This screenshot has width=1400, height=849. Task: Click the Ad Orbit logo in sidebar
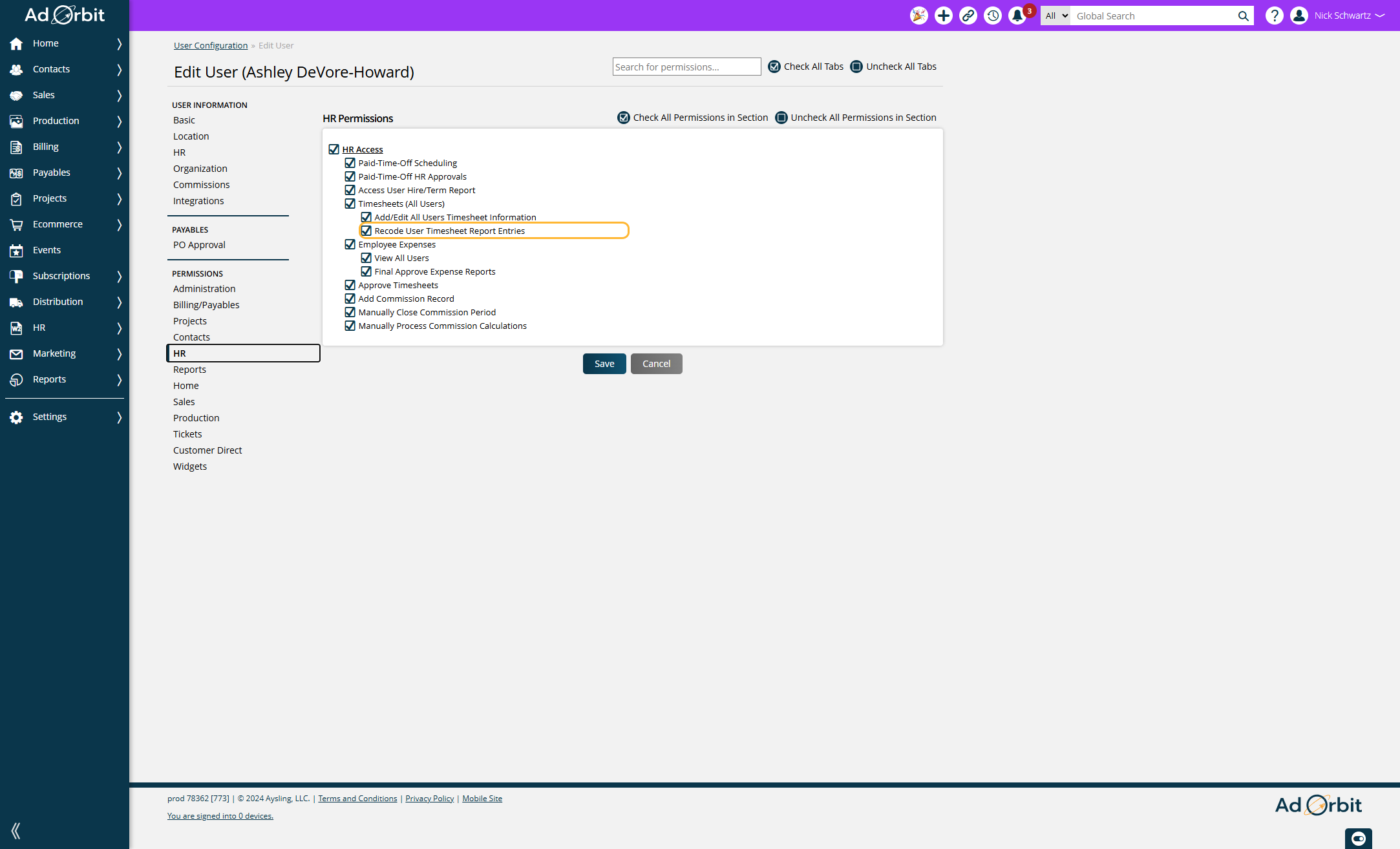(x=65, y=15)
